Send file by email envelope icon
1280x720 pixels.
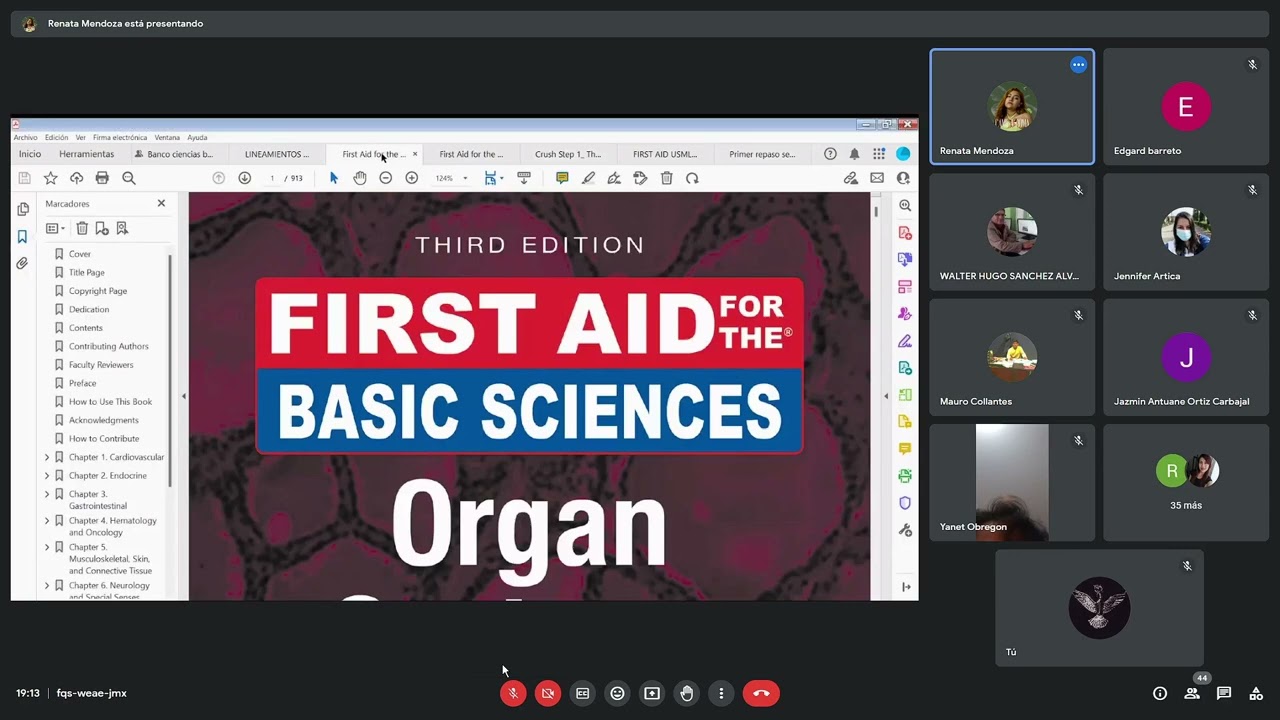click(x=877, y=178)
